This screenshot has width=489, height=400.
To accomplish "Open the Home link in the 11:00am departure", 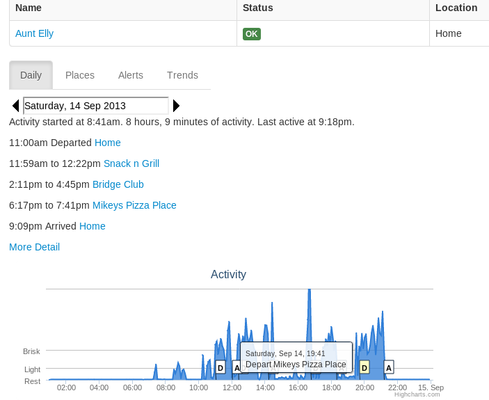I will tap(107, 143).
